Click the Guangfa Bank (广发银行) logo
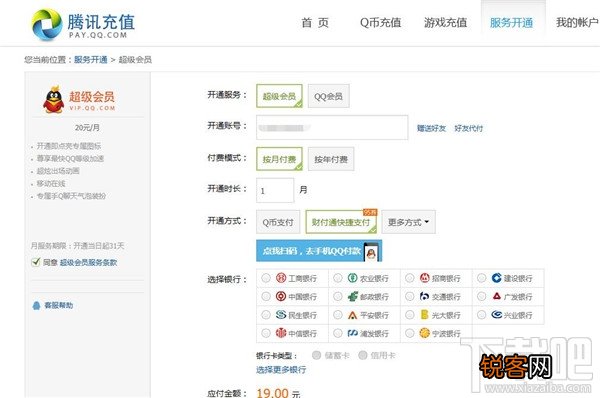 [x=496, y=296]
